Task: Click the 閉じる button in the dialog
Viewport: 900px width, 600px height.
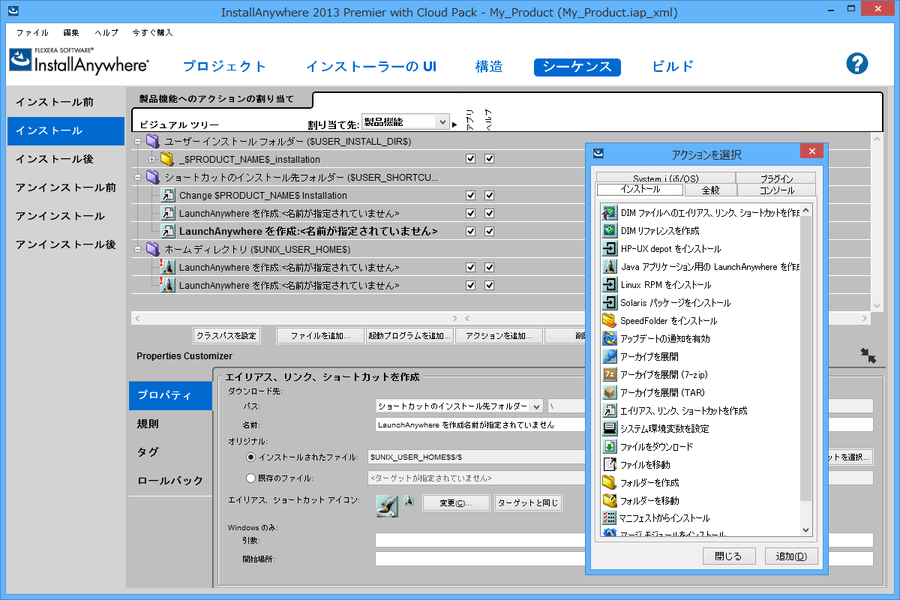Action: tap(728, 556)
